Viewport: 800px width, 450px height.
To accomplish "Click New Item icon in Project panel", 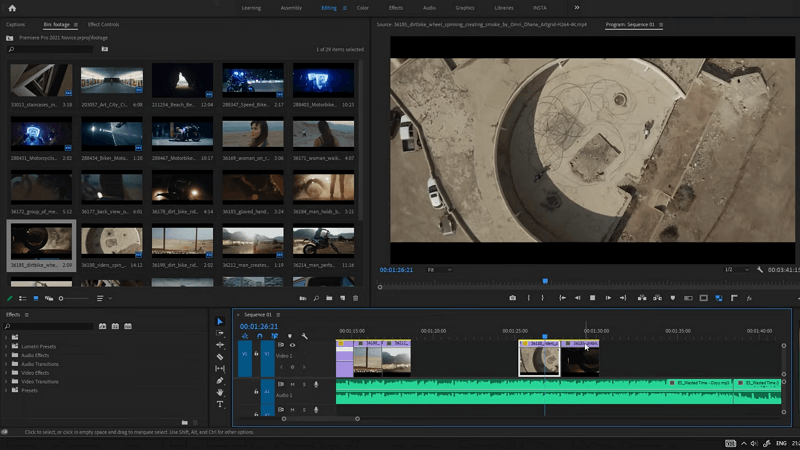I will click(342, 298).
